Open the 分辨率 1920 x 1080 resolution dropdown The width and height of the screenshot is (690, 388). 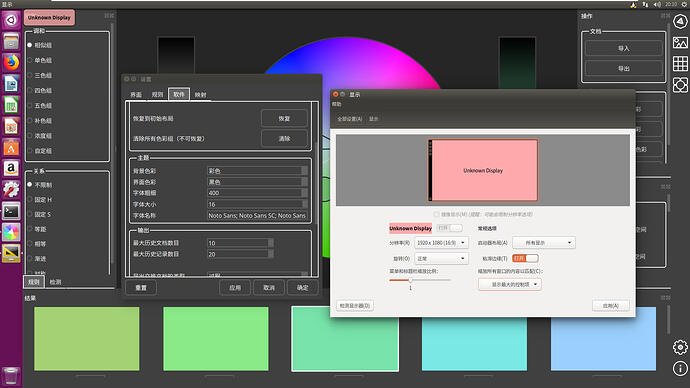[441, 243]
